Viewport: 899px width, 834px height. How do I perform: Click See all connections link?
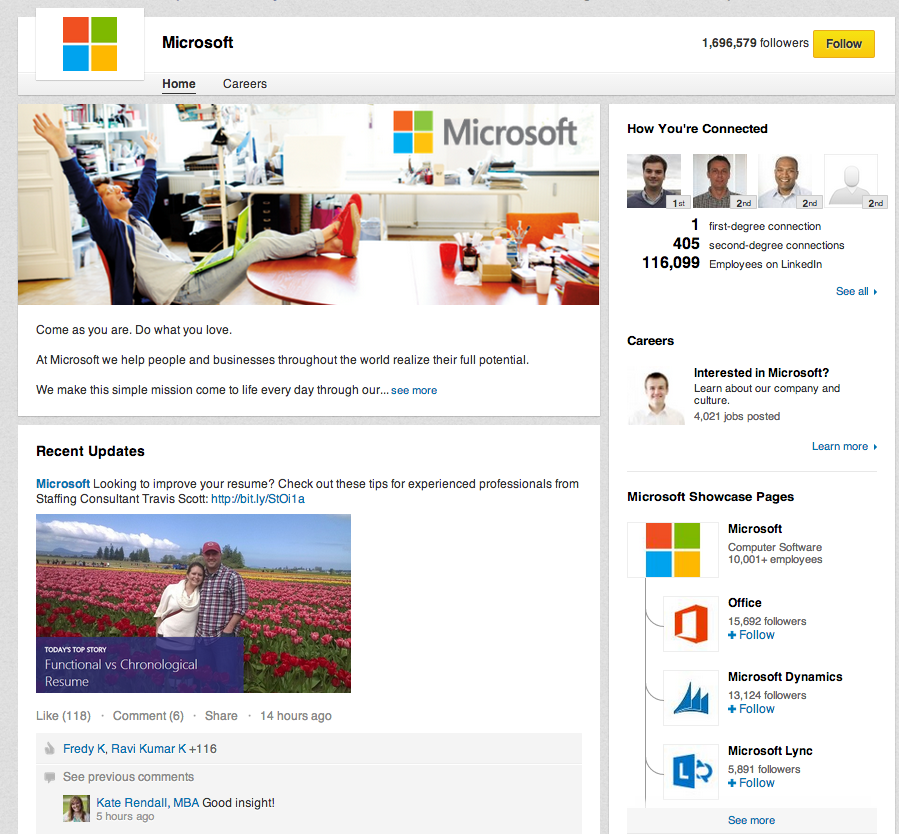coord(856,291)
